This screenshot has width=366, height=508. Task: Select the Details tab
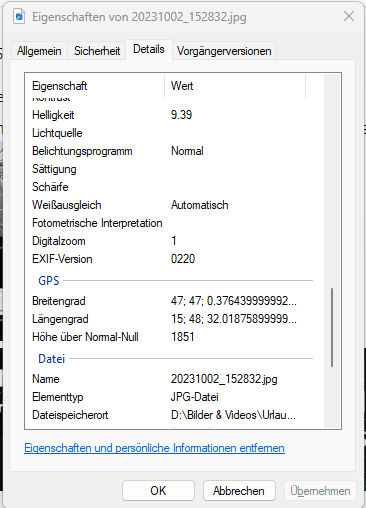tap(149, 49)
